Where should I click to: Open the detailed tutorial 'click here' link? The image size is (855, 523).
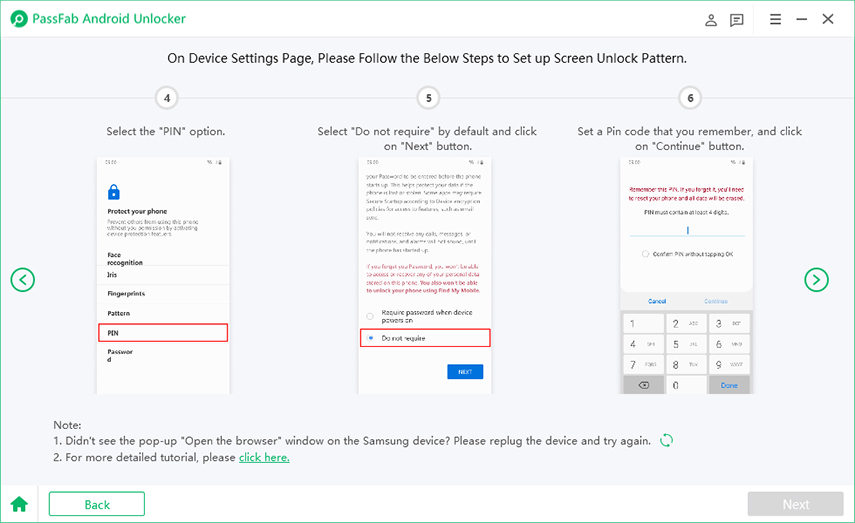coord(264,458)
